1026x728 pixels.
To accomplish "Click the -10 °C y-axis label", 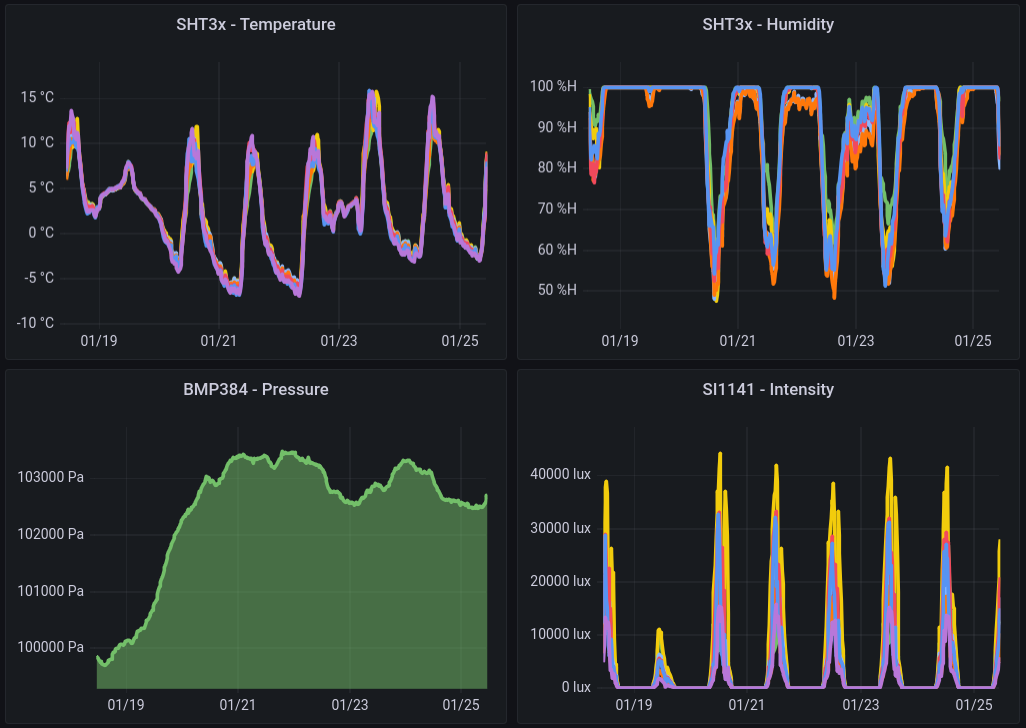I will pos(33,323).
